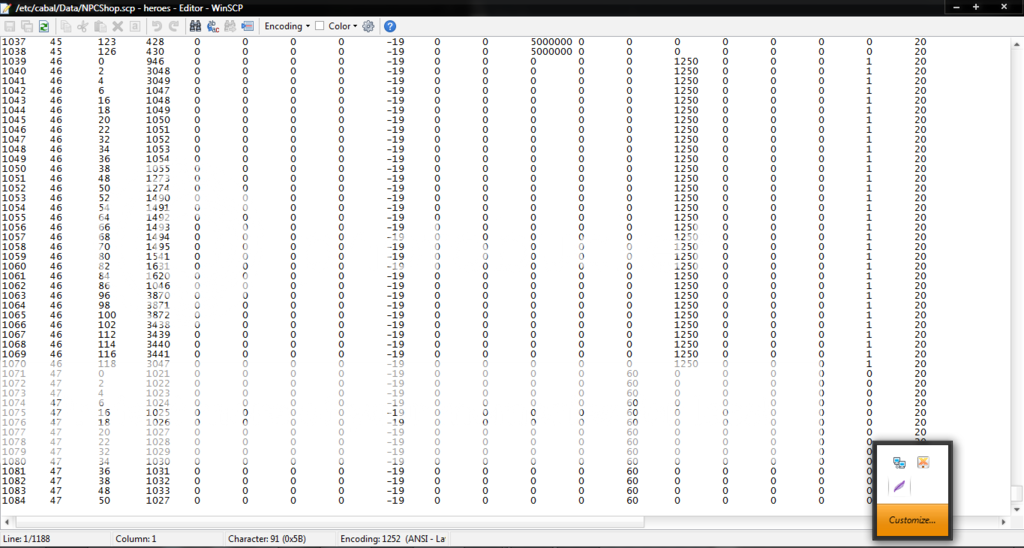This screenshot has height=548, width=1024.
Task: Click horizontal scrollbar right arrow
Action: pyautogui.click(x=1004, y=521)
